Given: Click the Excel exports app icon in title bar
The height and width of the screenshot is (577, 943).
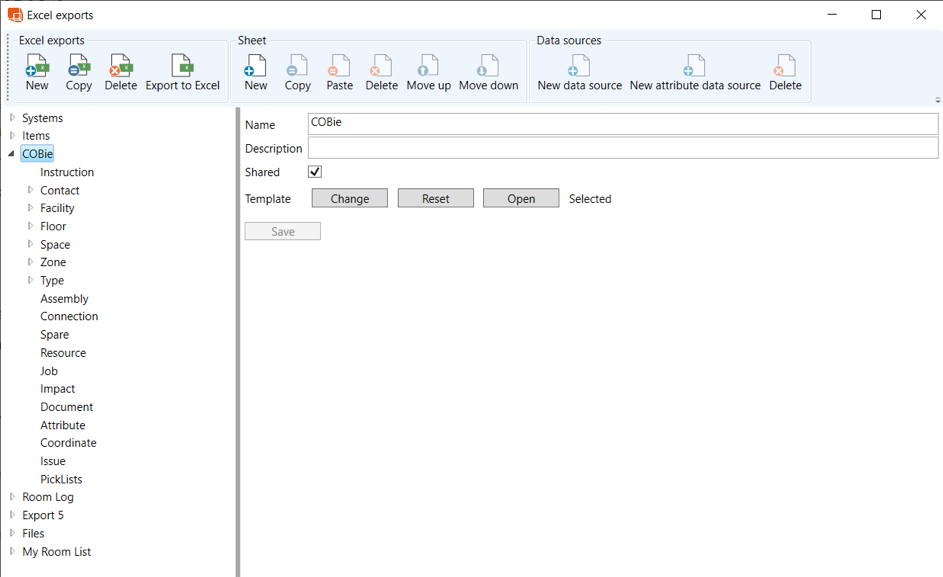Looking at the screenshot, I should coord(15,15).
